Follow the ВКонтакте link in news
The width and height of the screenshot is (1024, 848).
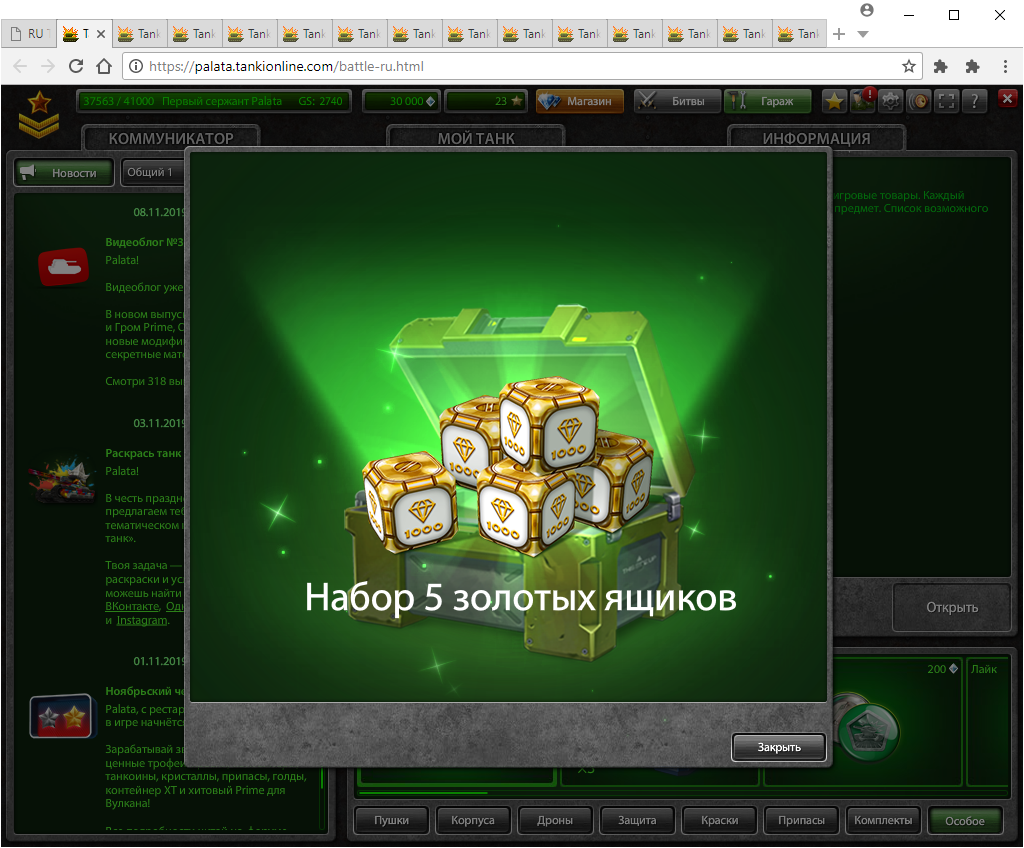coord(133,606)
